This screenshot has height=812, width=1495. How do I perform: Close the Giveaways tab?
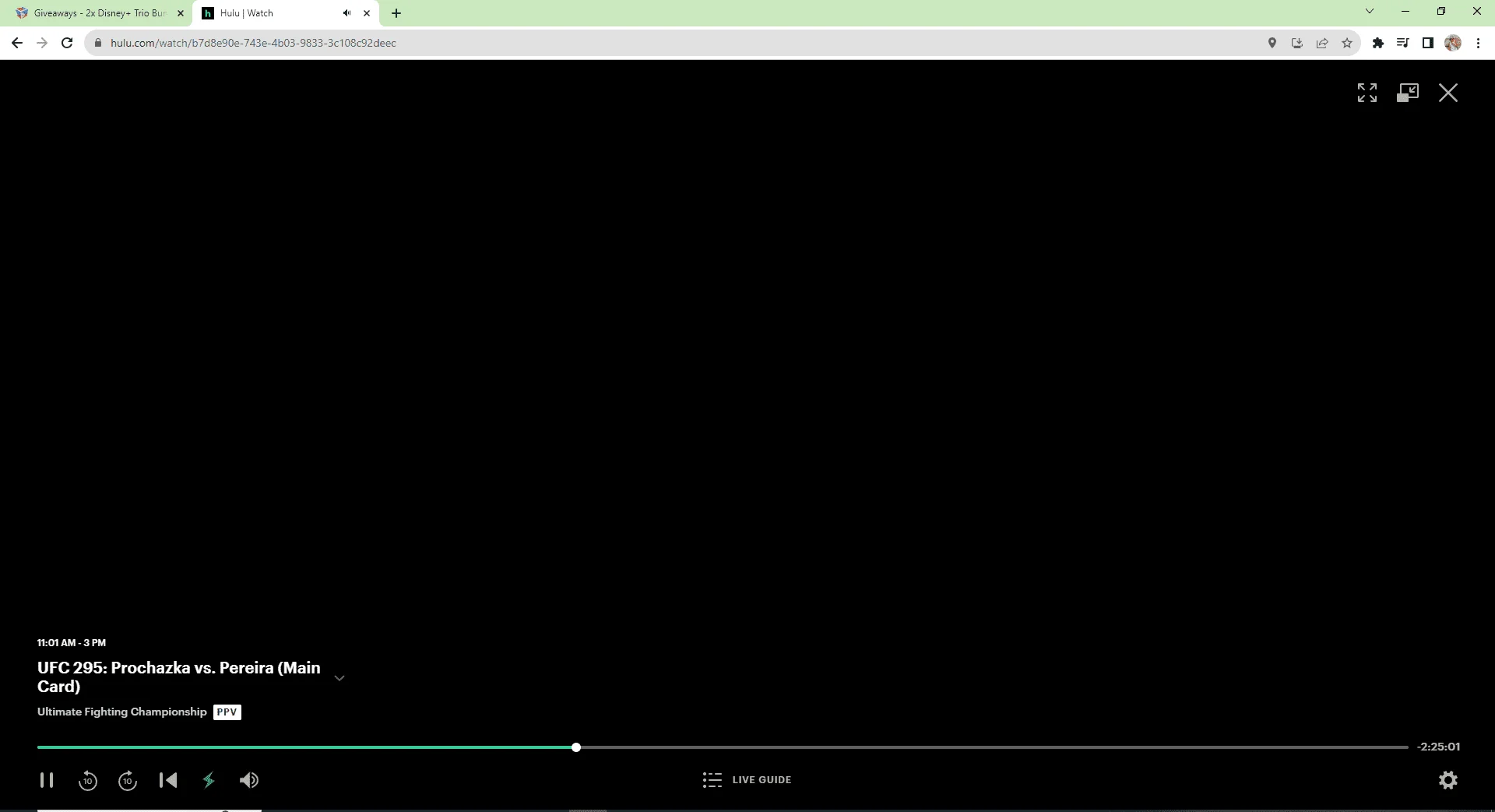point(180,13)
